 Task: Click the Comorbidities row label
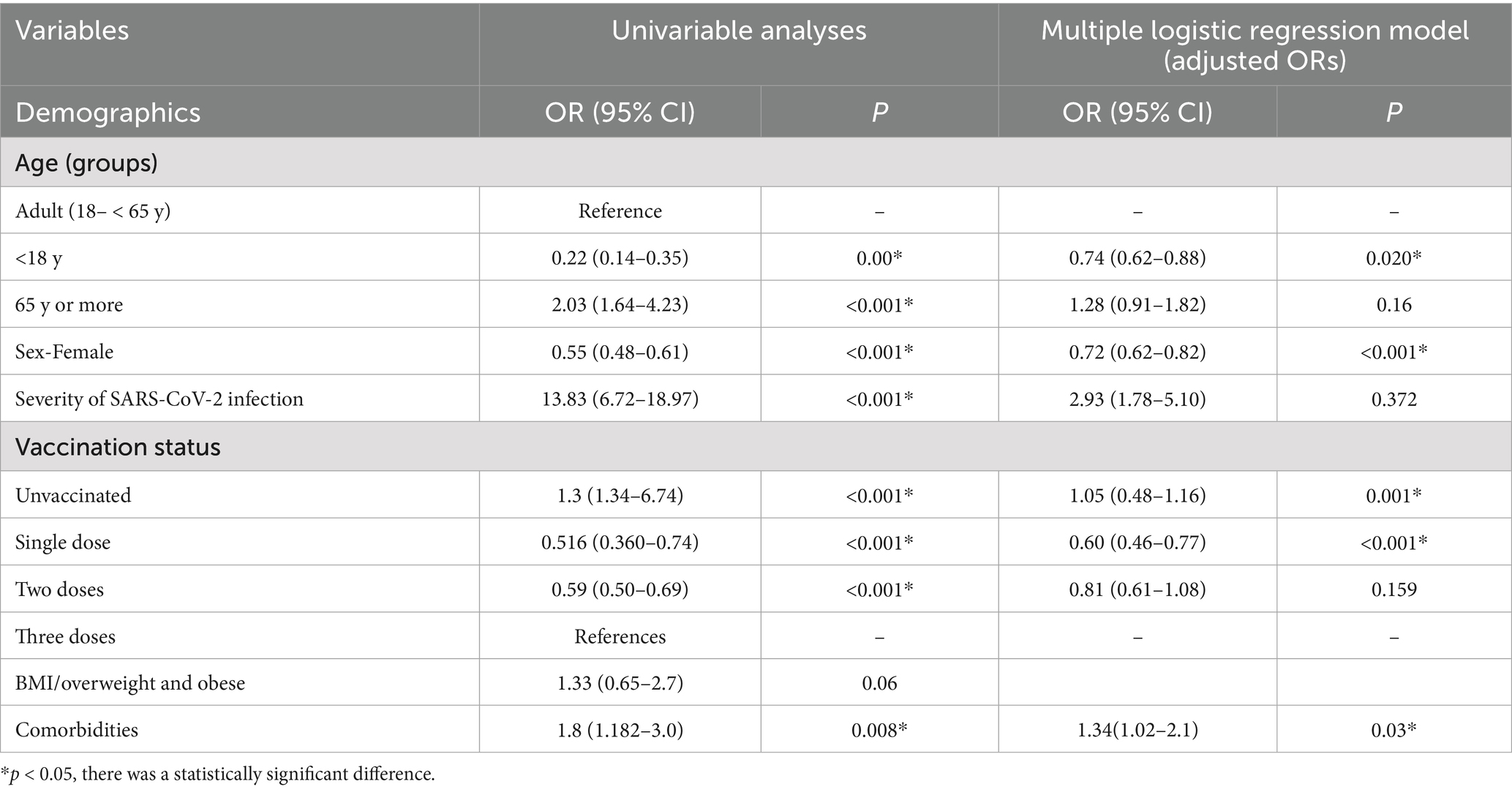pyautogui.click(x=77, y=730)
